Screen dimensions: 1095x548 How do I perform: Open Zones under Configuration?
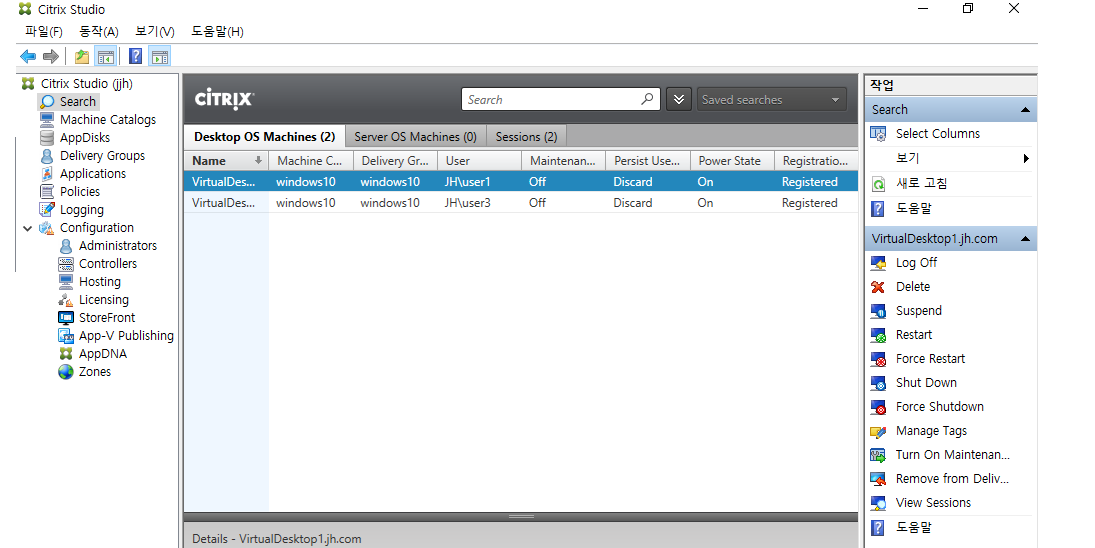tap(94, 372)
